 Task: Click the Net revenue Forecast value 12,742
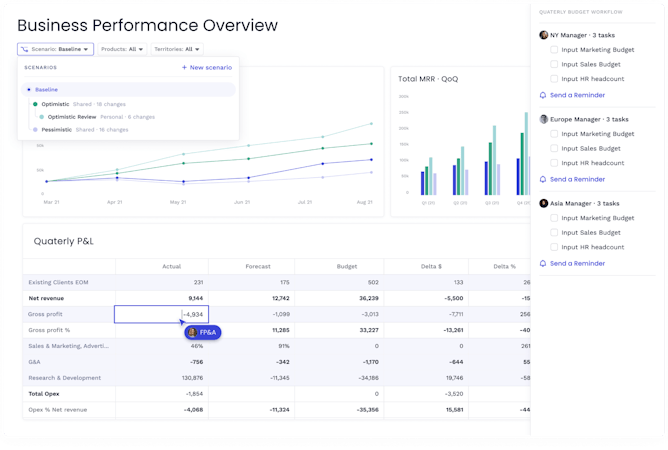281,298
